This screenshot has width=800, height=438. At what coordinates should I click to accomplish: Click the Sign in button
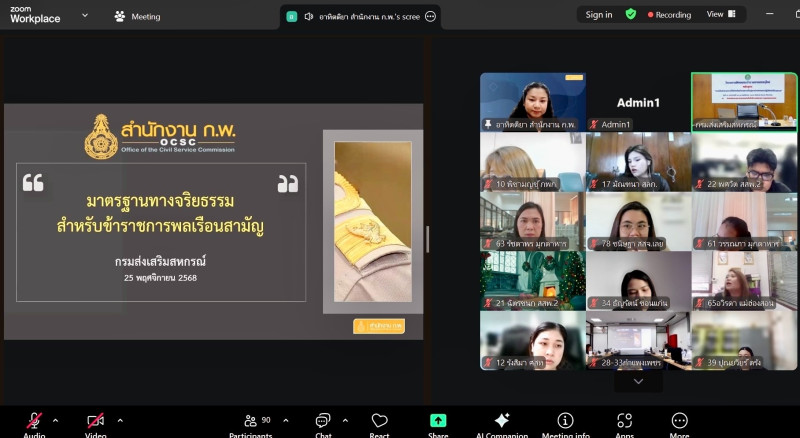click(599, 15)
